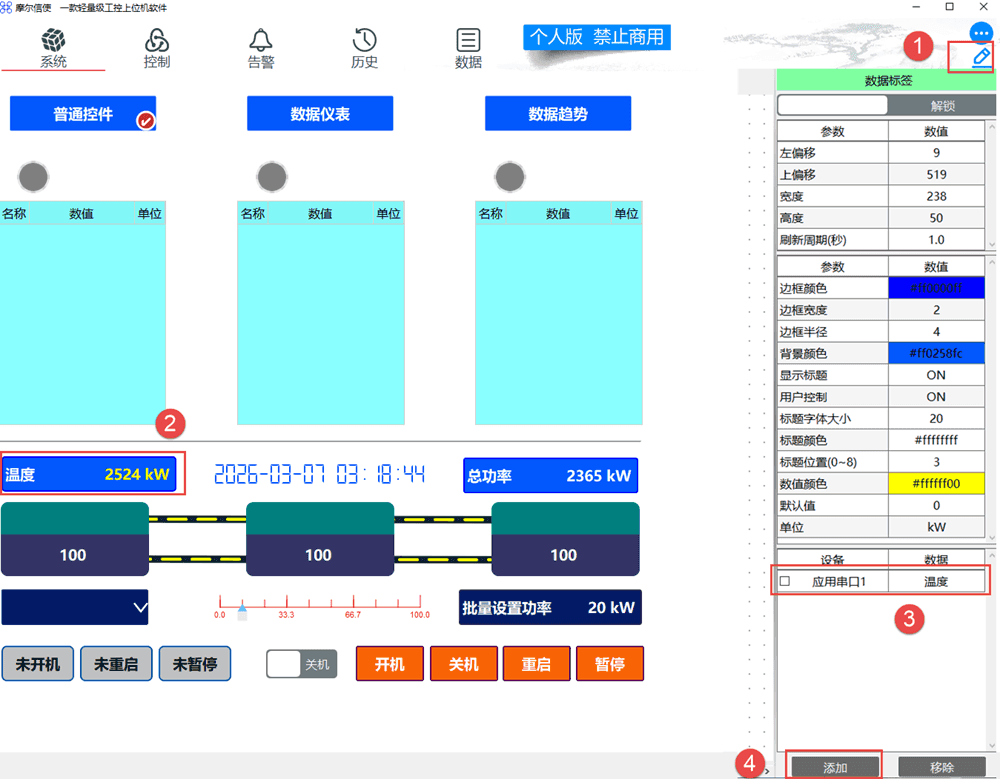1000x779 pixels.
Task: Open the 控制 control tab icon
Action: [157, 41]
